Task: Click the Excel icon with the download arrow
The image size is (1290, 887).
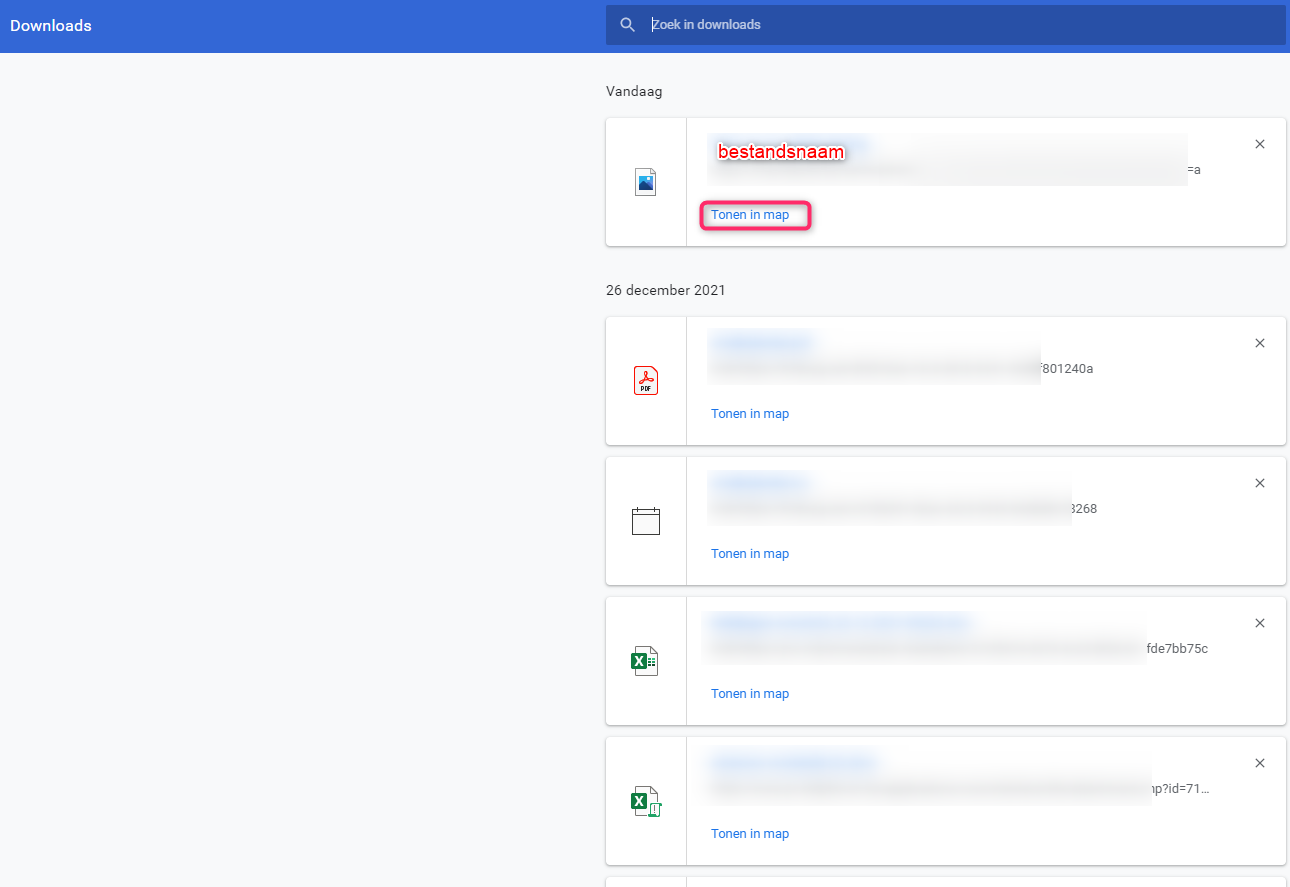Action: click(x=646, y=801)
